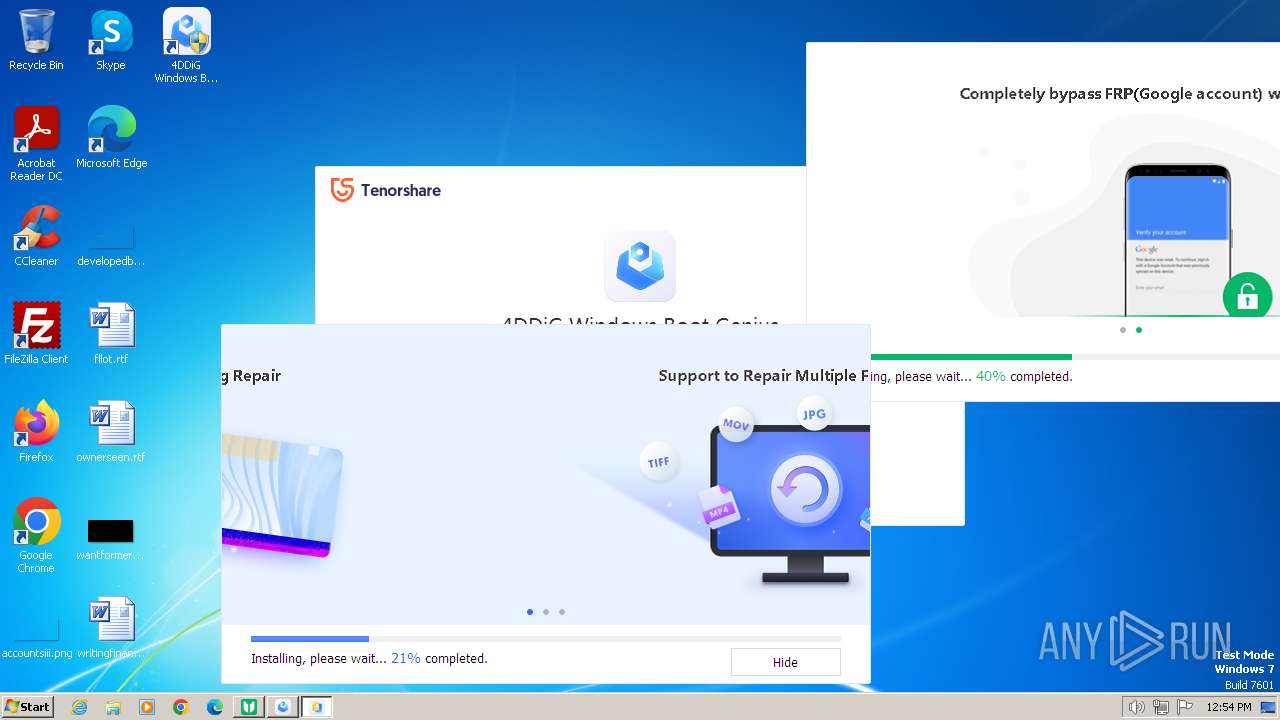The width and height of the screenshot is (1280, 720).
Task: Click the MOV file badge in slideshow
Action: pyautogui.click(x=736, y=425)
